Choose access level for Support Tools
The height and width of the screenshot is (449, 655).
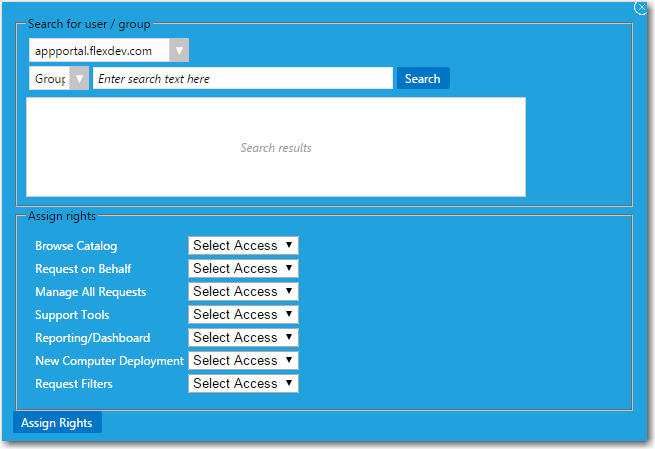243,314
